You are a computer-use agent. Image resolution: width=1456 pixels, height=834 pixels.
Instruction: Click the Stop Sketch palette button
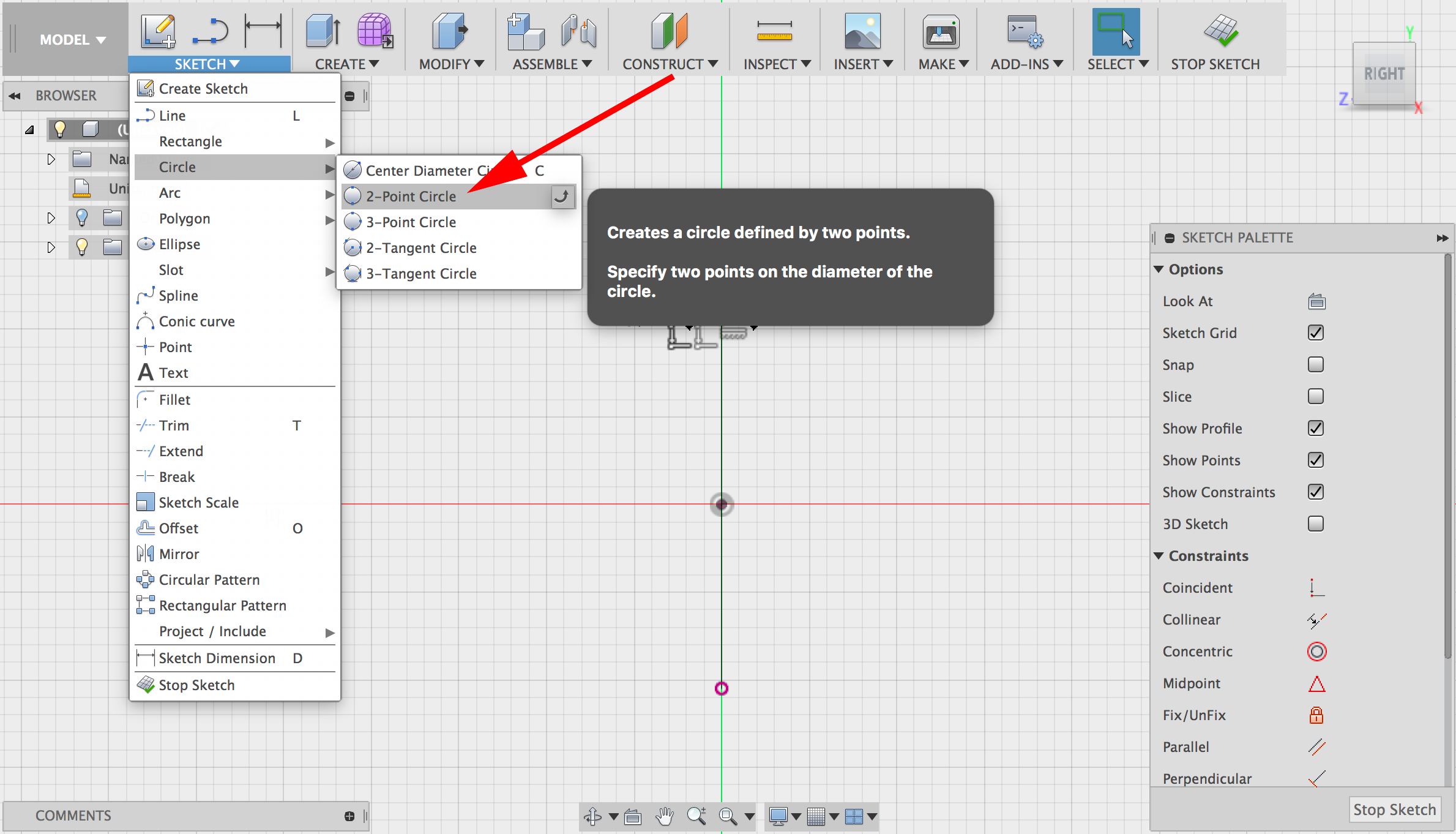pos(1394,810)
